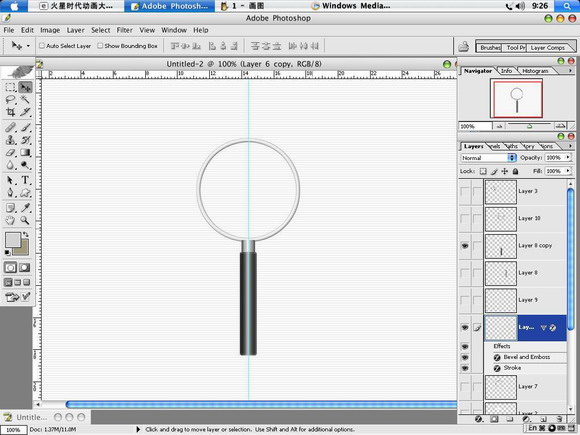This screenshot has height=435, width=580.
Task: Click the foreground color swatch
Action: [x=13, y=240]
